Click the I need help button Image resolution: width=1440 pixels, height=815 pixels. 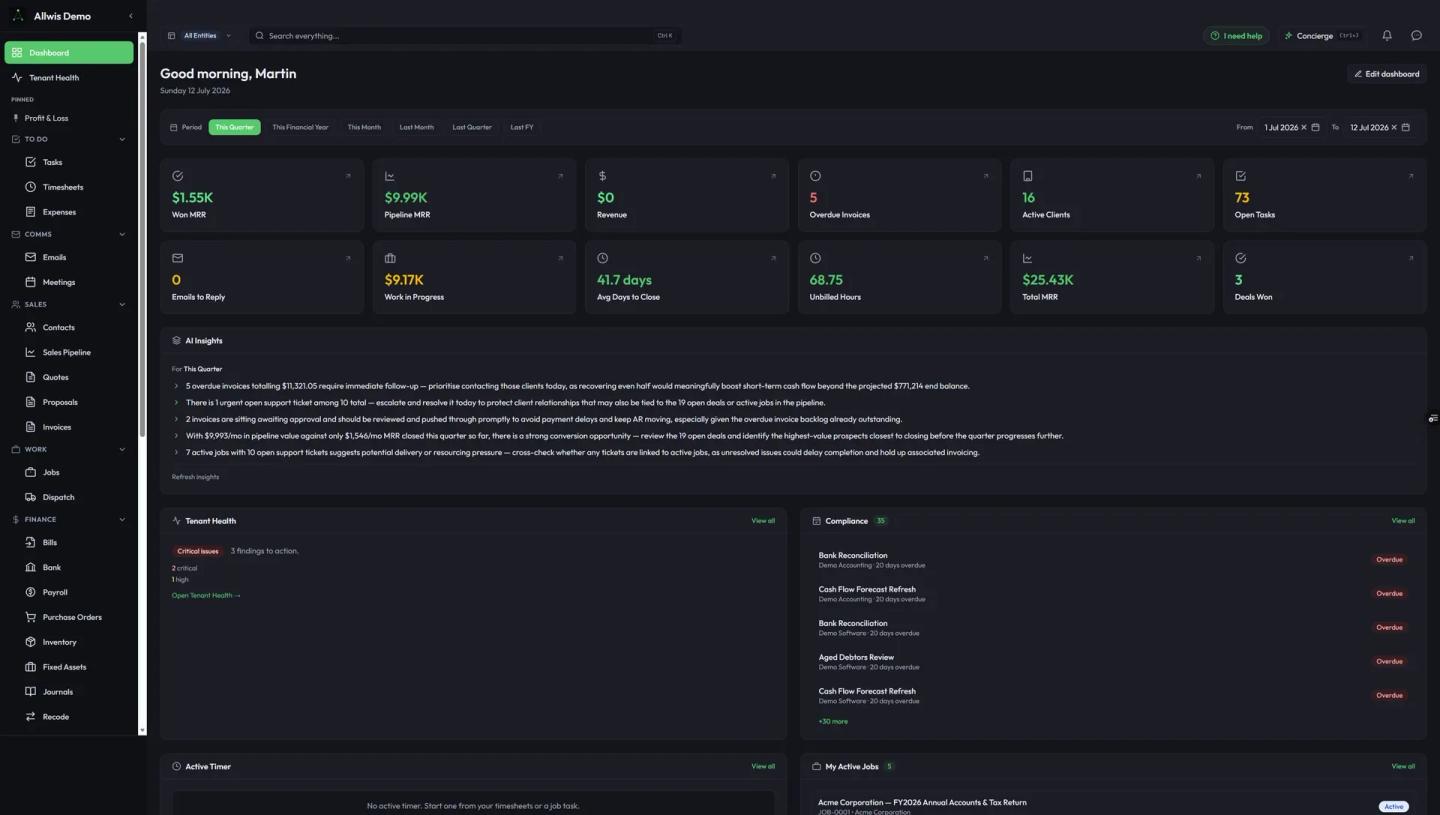(1236, 35)
